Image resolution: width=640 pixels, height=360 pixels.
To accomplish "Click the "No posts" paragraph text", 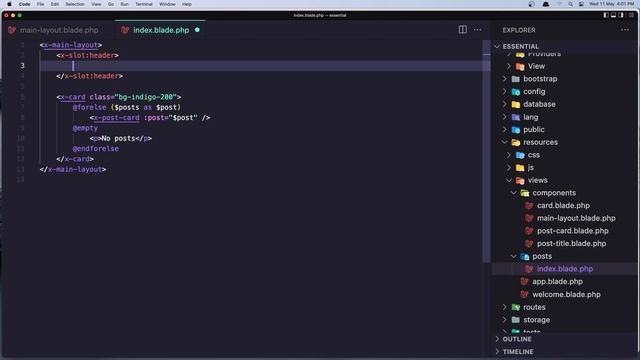I will pyautogui.click(x=118, y=138).
